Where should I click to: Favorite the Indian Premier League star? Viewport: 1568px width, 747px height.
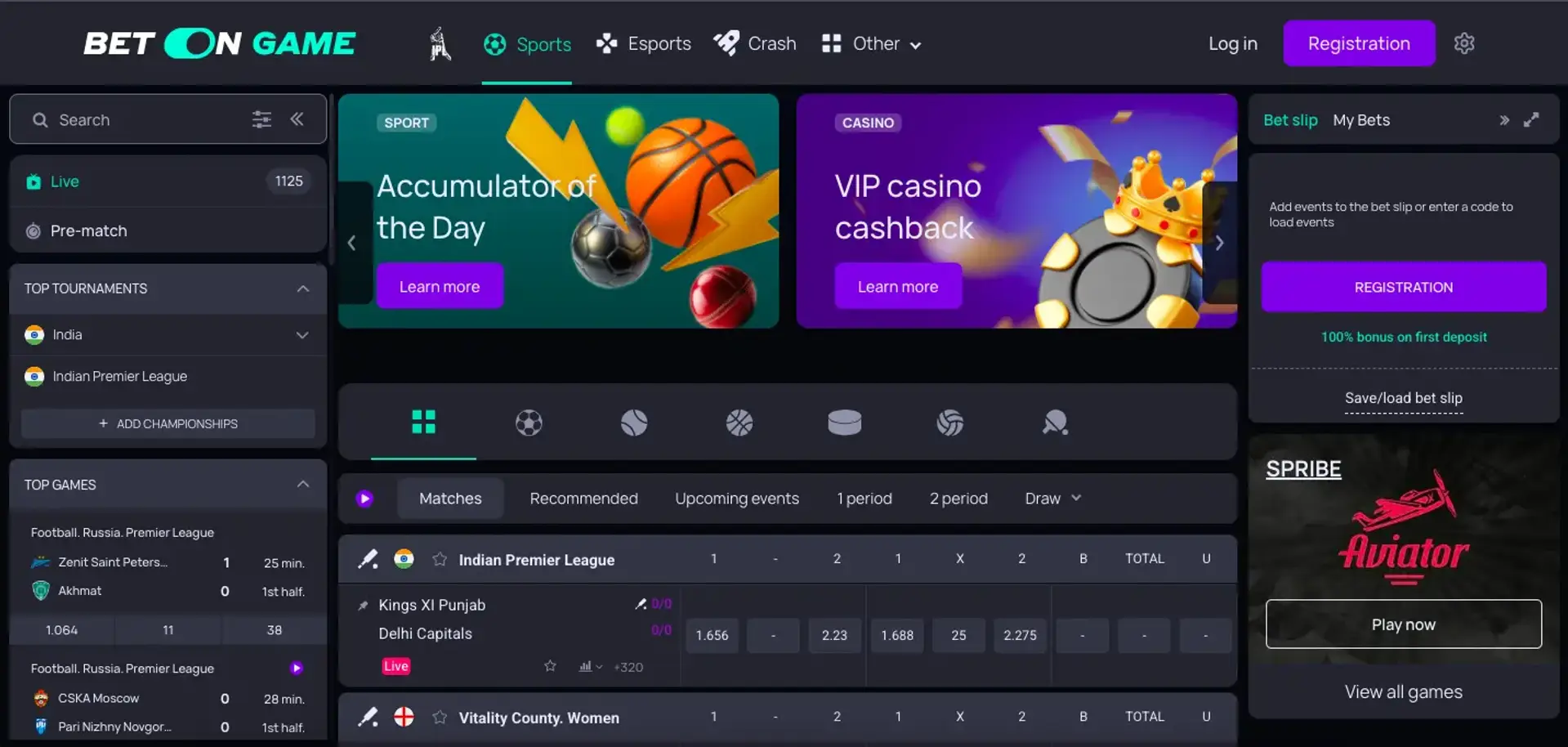(440, 559)
